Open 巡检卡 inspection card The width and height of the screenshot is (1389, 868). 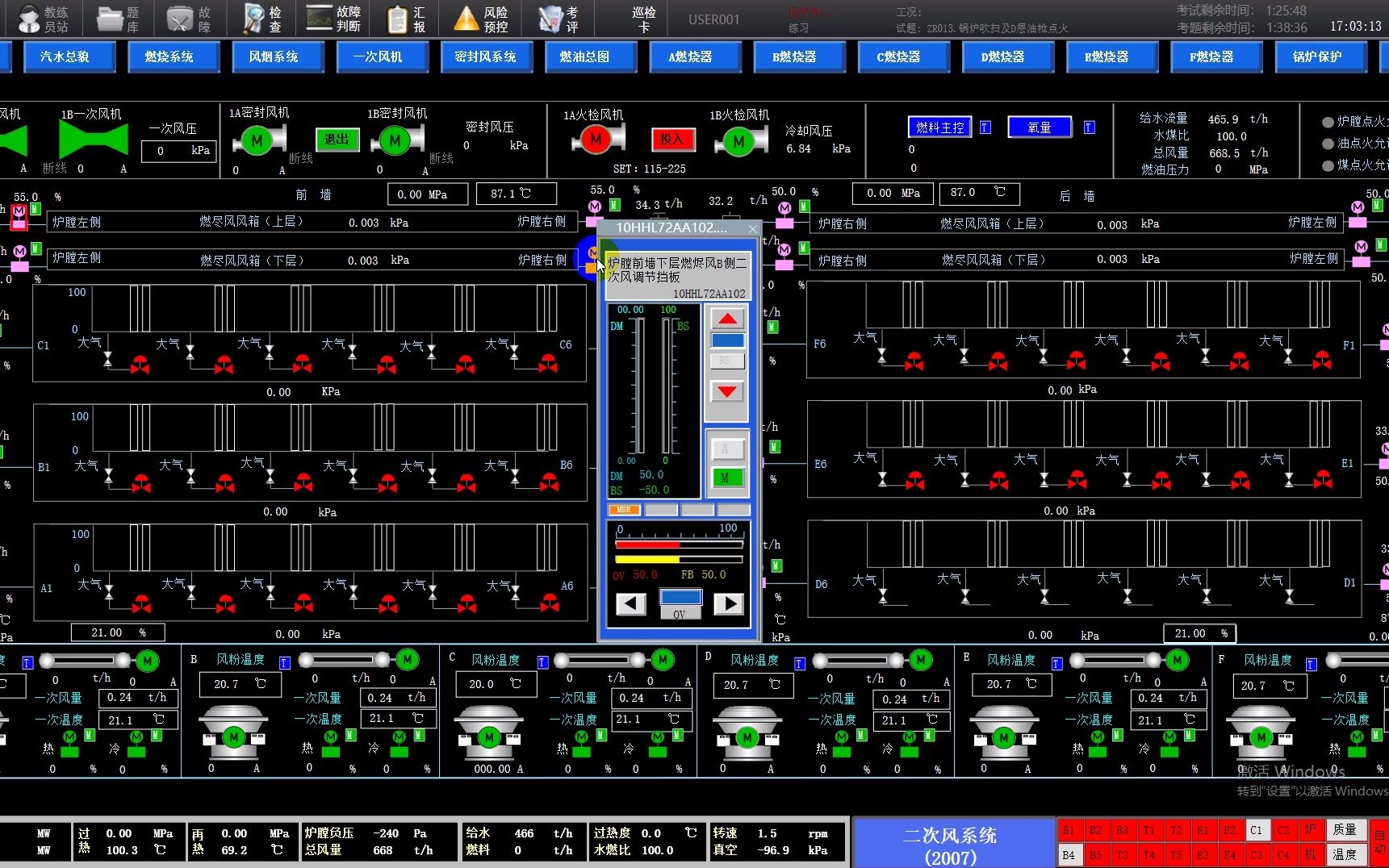(x=643, y=19)
